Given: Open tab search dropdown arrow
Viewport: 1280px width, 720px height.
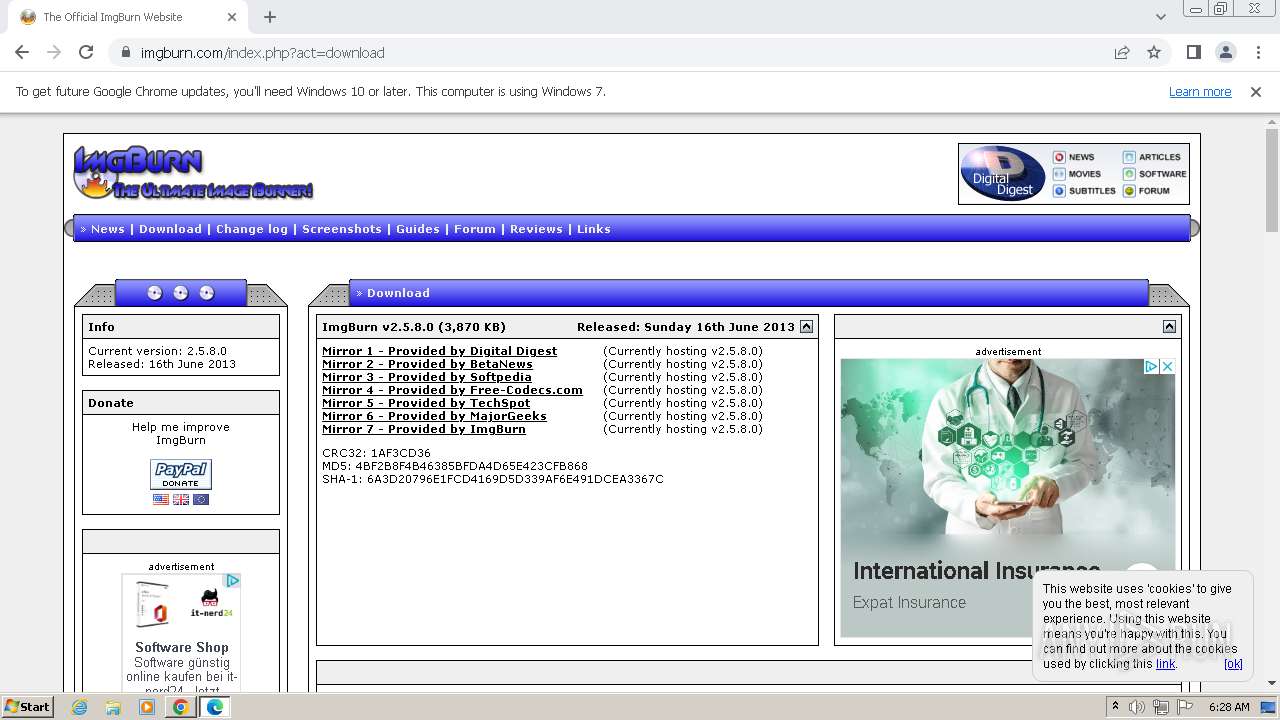Looking at the screenshot, I should click(x=1160, y=17).
